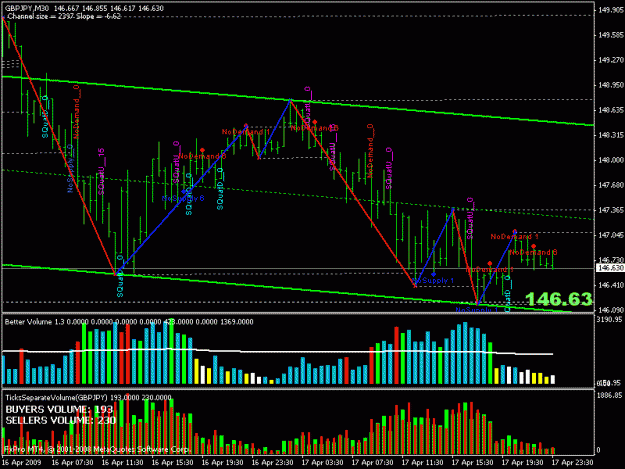The height and width of the screenshot is (469, 625).
Task: Select the vertical SQuatU__15 chart label
Action: pos(101,171)
